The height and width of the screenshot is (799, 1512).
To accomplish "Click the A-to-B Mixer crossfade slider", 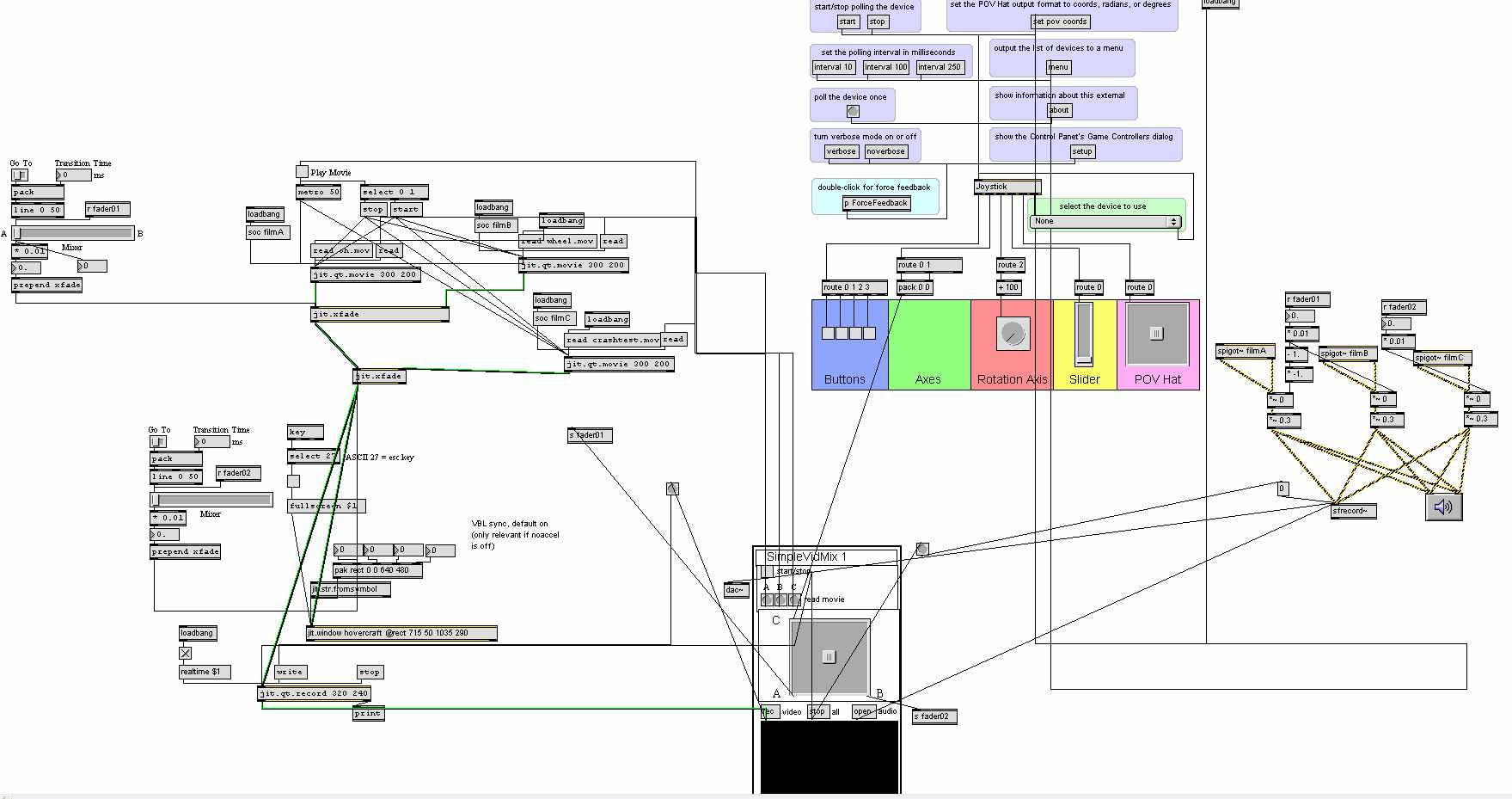I will point(73,233).
